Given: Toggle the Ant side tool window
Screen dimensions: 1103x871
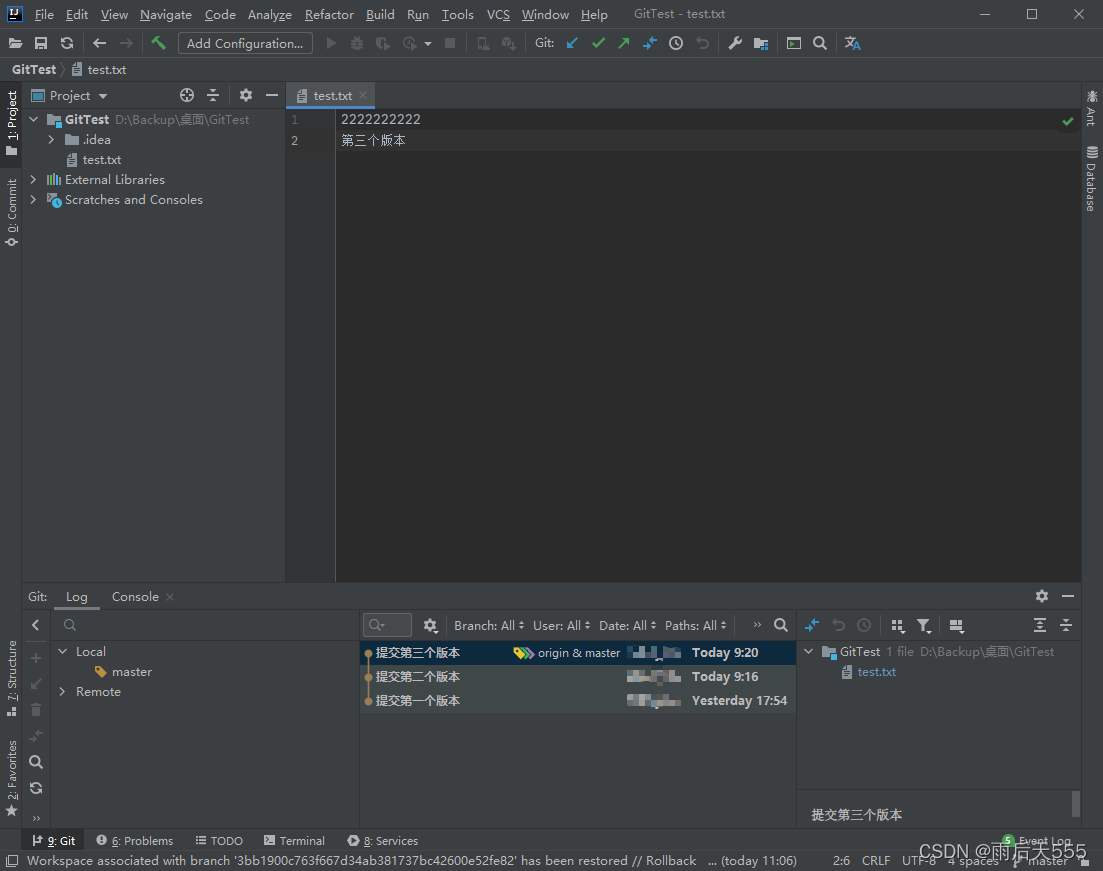Looking at the screenshot, I should click(x=1091, y=108).
